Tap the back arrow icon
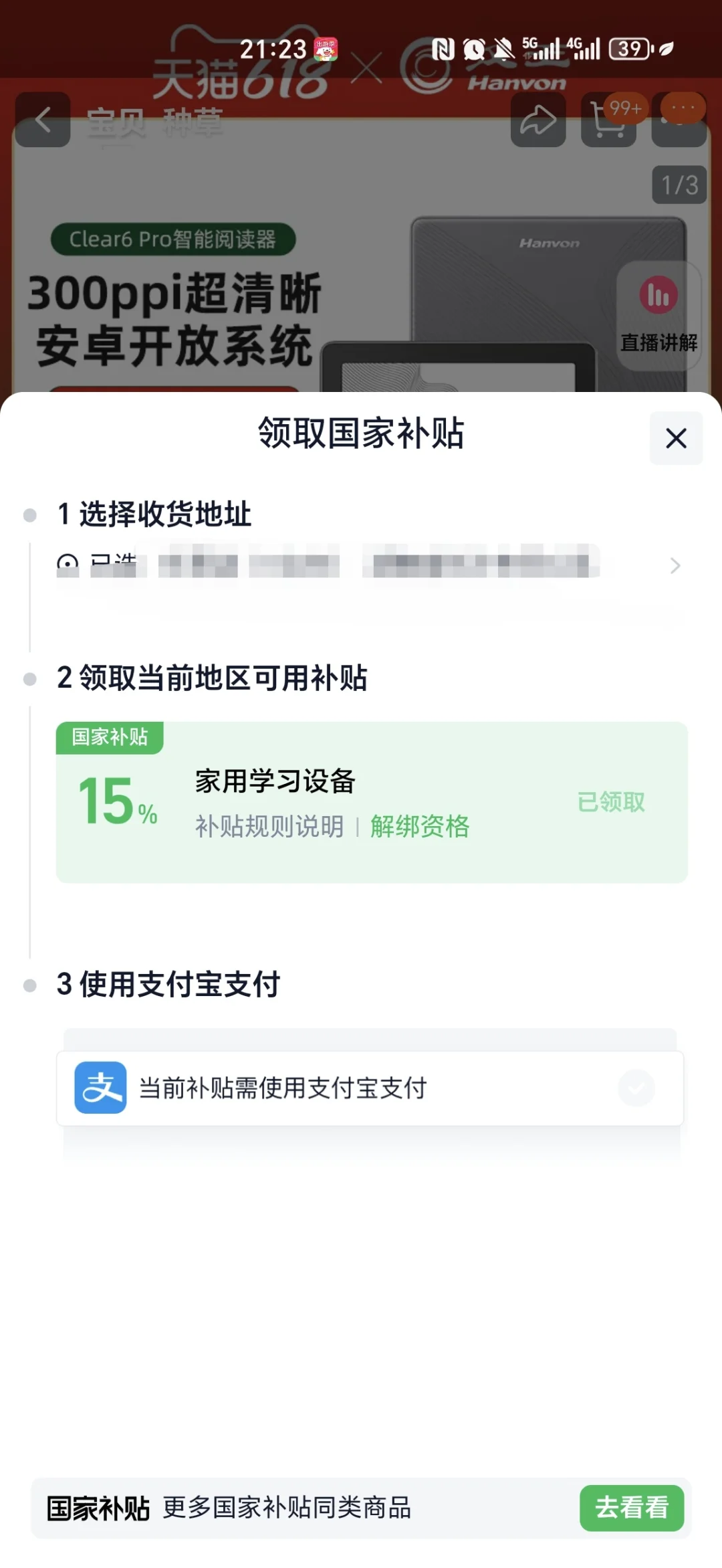Image resolution: width=722 pixels, height=1568 pixels. pos(43,120)
